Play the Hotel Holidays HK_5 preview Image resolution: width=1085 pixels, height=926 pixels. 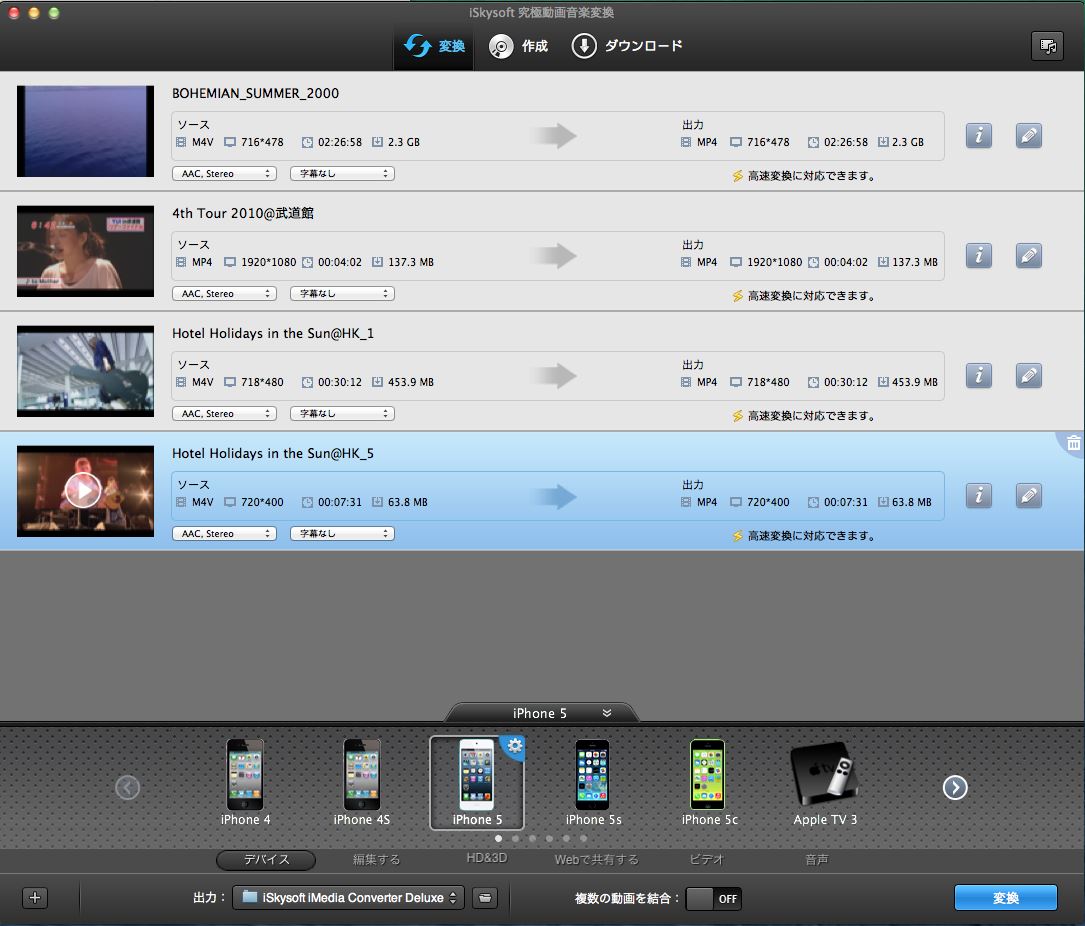tap(83, 491)
